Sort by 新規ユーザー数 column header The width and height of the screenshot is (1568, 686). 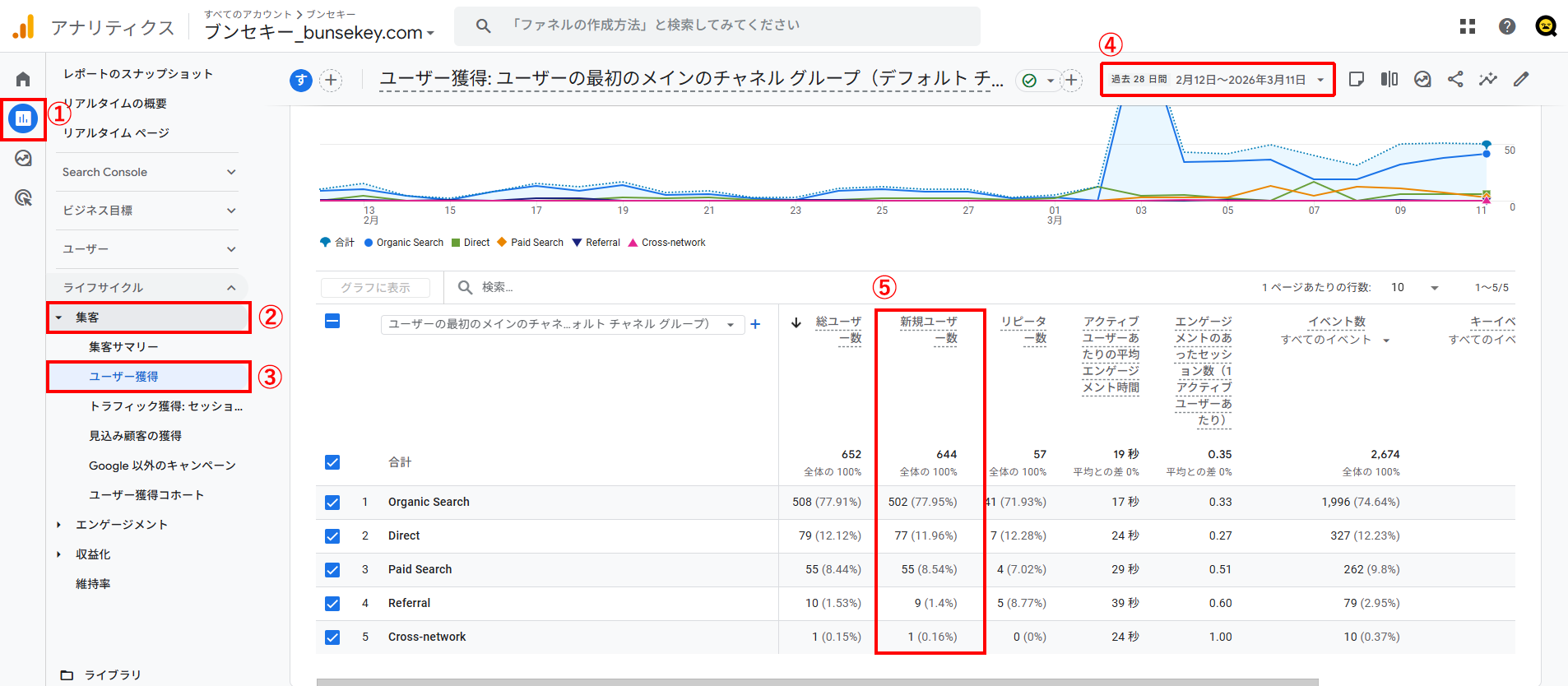pos(929,330)
